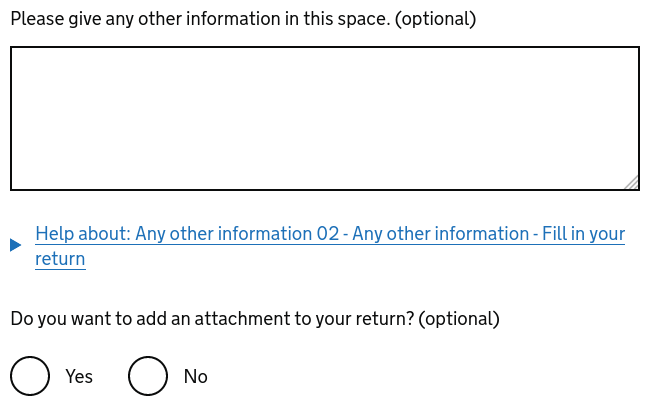This screenshot has width=651, height=411.
Task: Grab diagonal resize handle of text box
Action: (x=631, y=182)
